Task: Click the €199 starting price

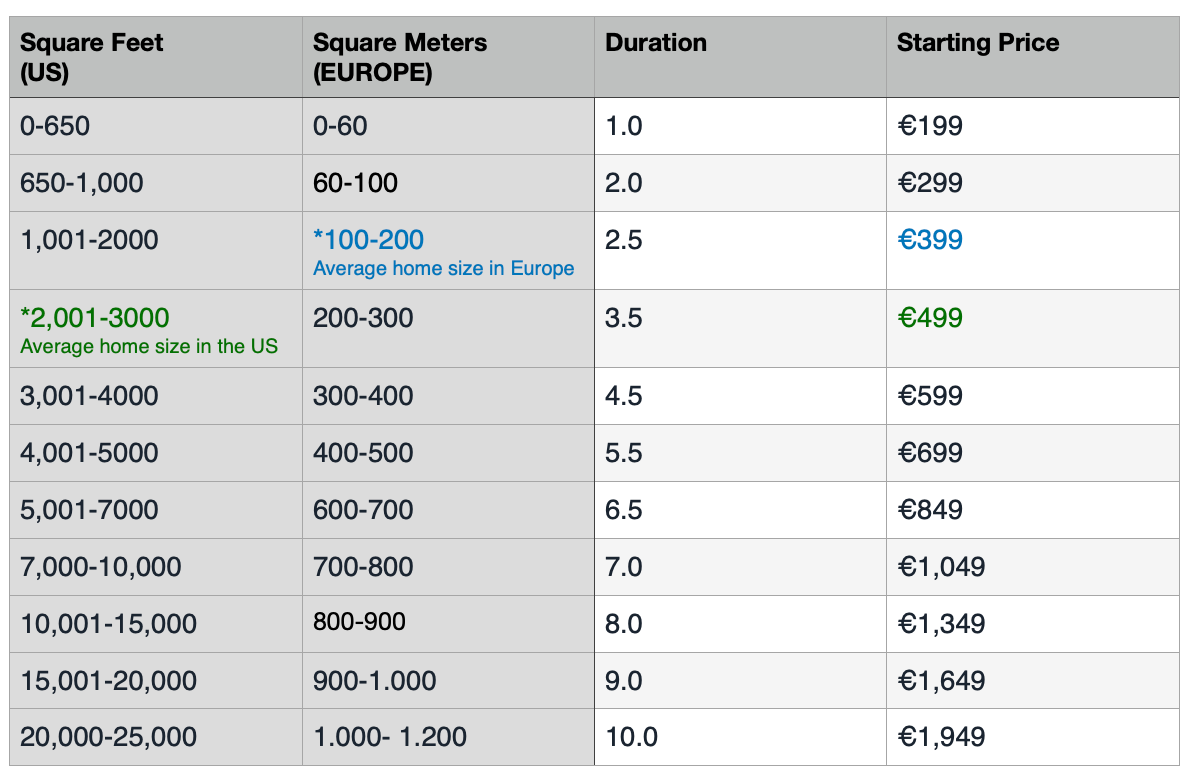Action: click(930, 126)
